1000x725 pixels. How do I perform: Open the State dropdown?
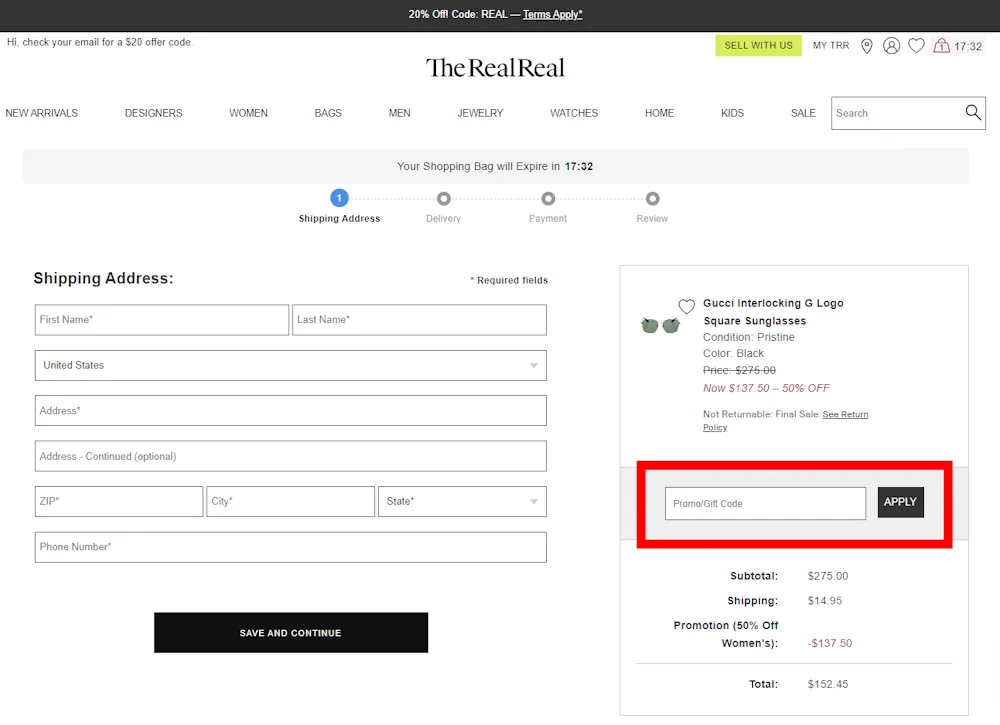[462, 502]
